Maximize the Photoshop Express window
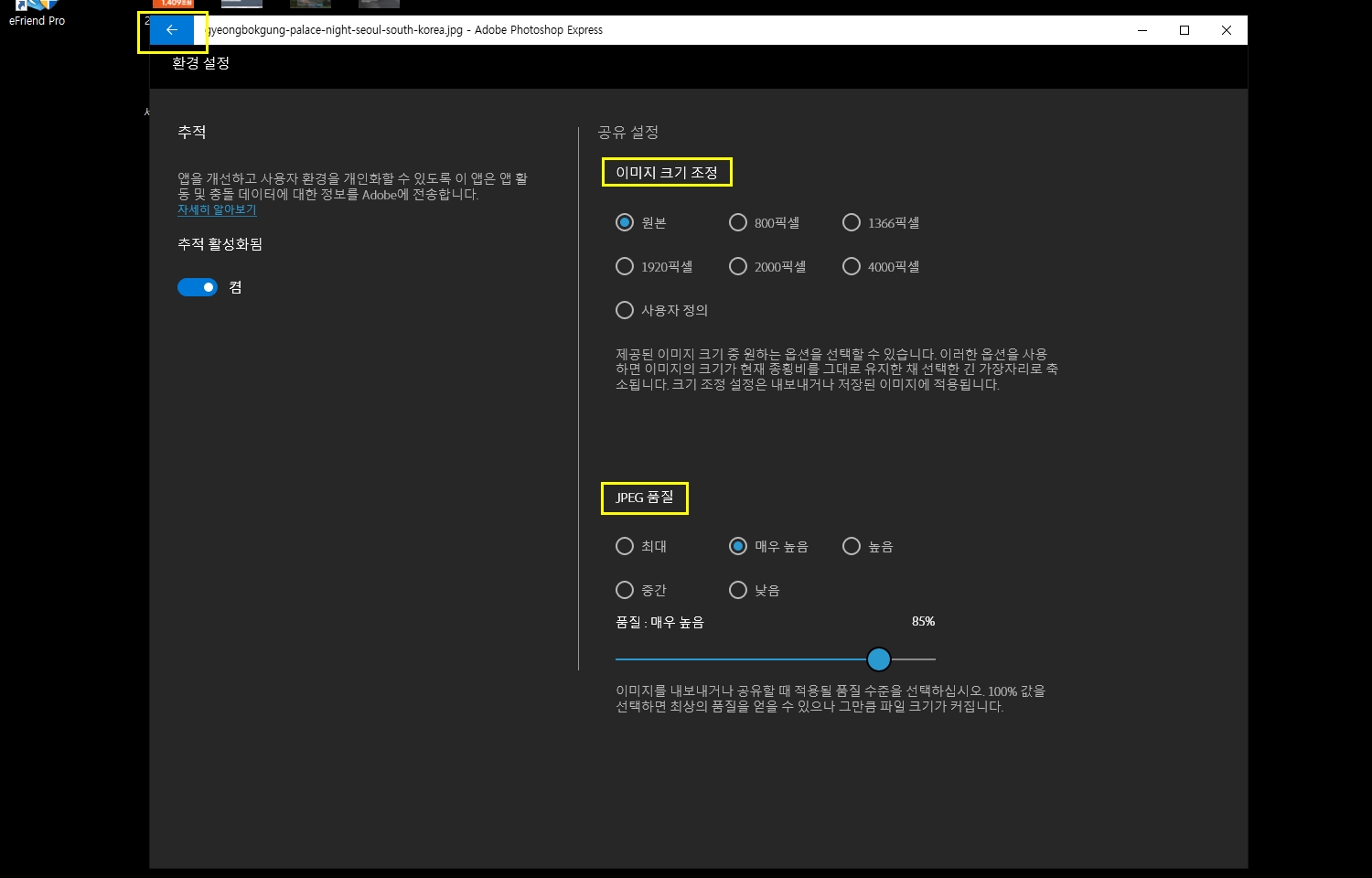1372x878 pixels. [x=1184, y=30]
